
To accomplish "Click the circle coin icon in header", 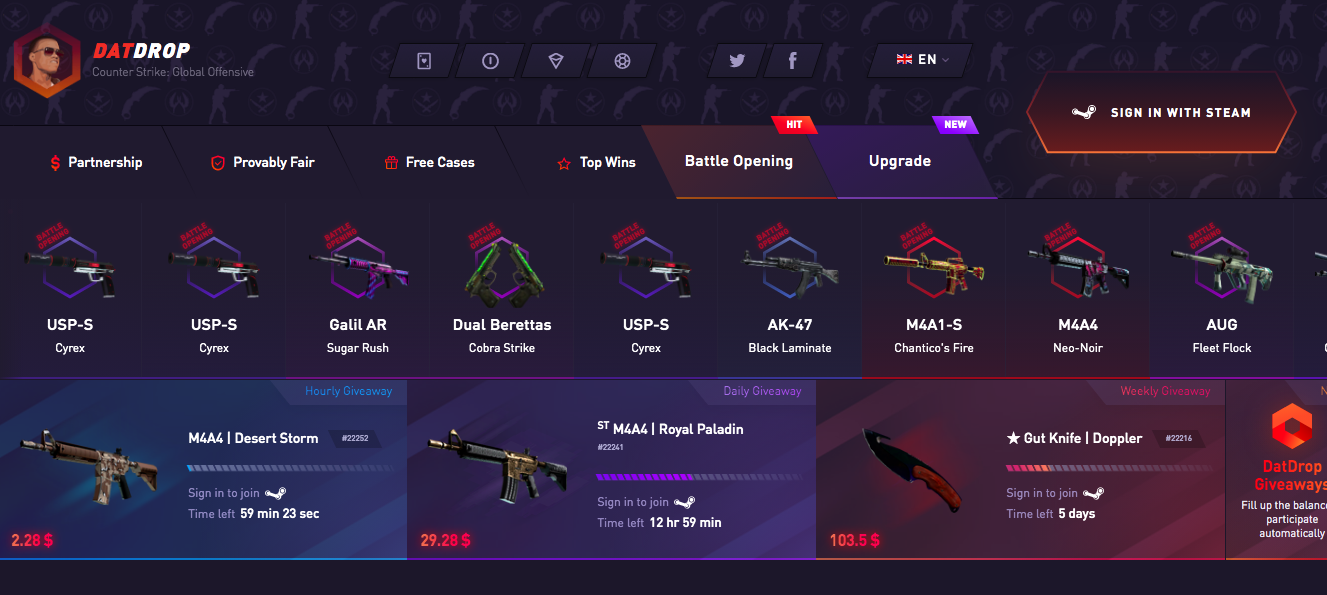I will (490, 60).
